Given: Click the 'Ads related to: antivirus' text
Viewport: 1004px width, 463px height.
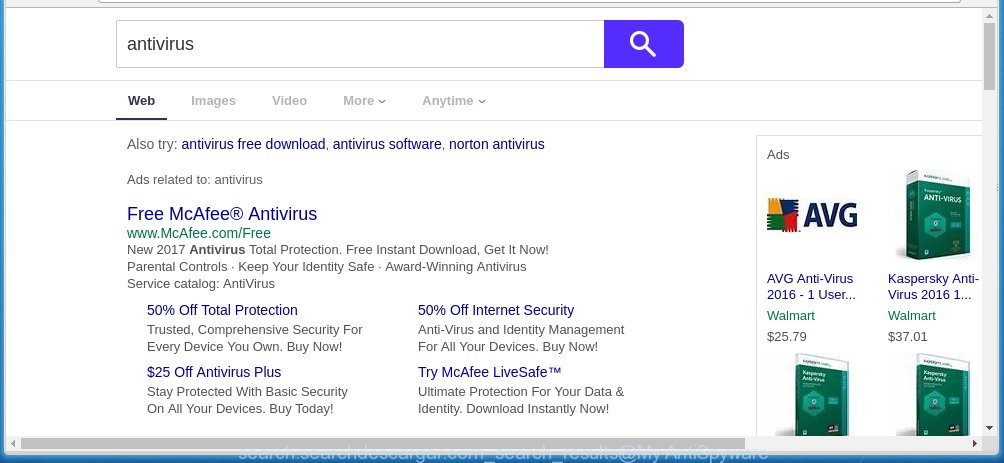Looking at the screenshot, I should (195, 180).
